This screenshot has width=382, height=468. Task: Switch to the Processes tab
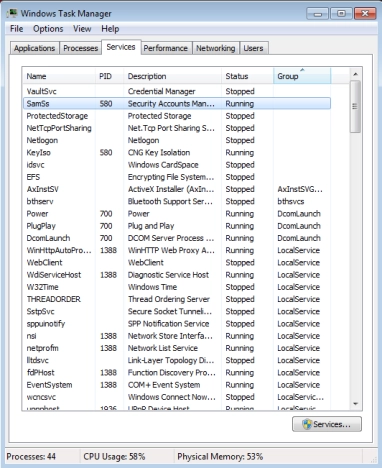click(80, 48)
